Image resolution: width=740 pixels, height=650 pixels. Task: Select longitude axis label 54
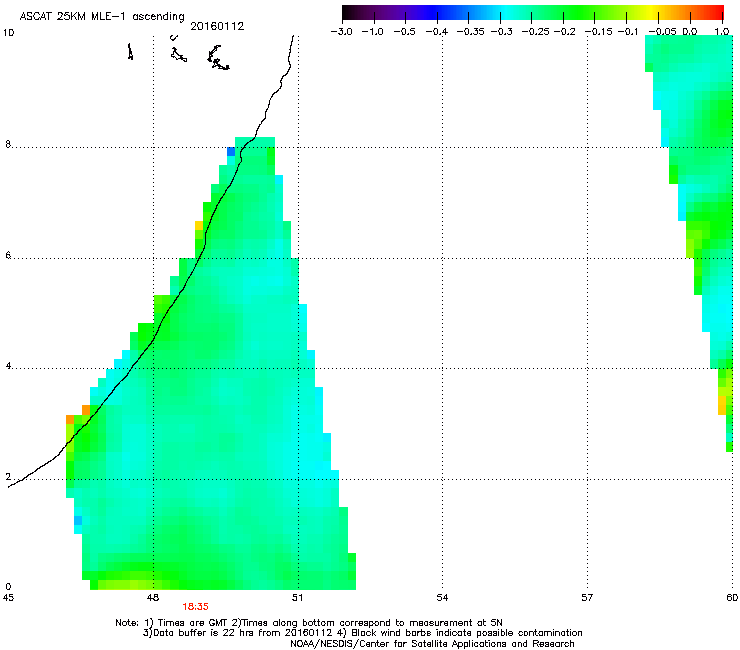coord(442,598)
